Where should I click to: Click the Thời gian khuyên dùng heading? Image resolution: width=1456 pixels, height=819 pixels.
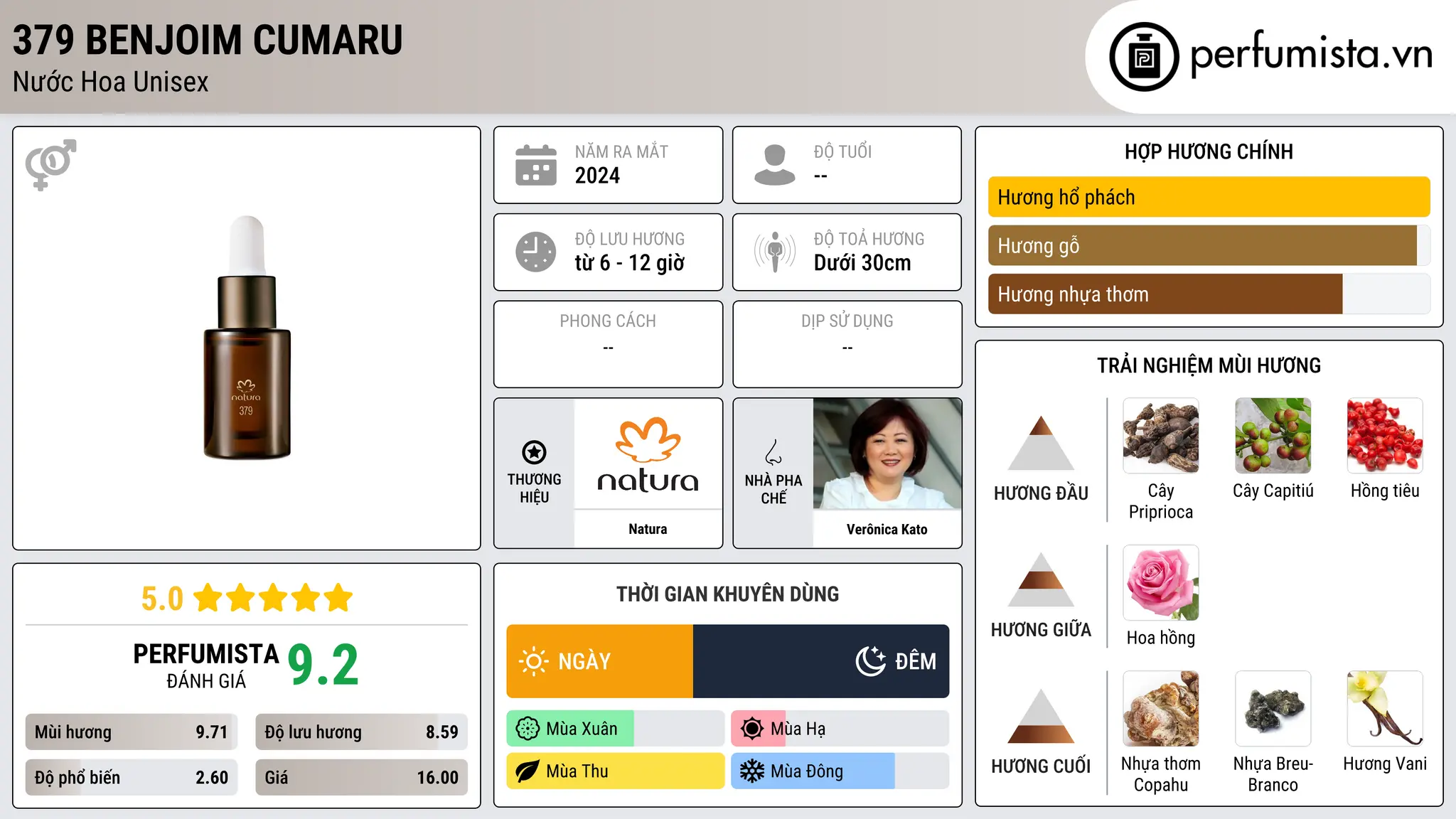click(x=728, y=594)
